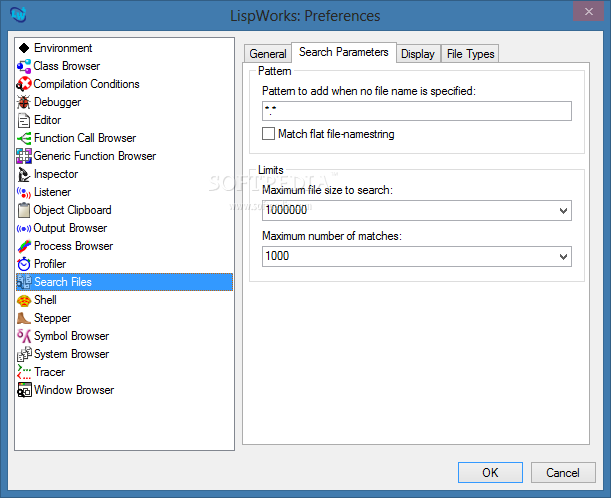Choose the Profiler label
The height and width of the screenshot is (498, 611).
(x=50, y=264)
